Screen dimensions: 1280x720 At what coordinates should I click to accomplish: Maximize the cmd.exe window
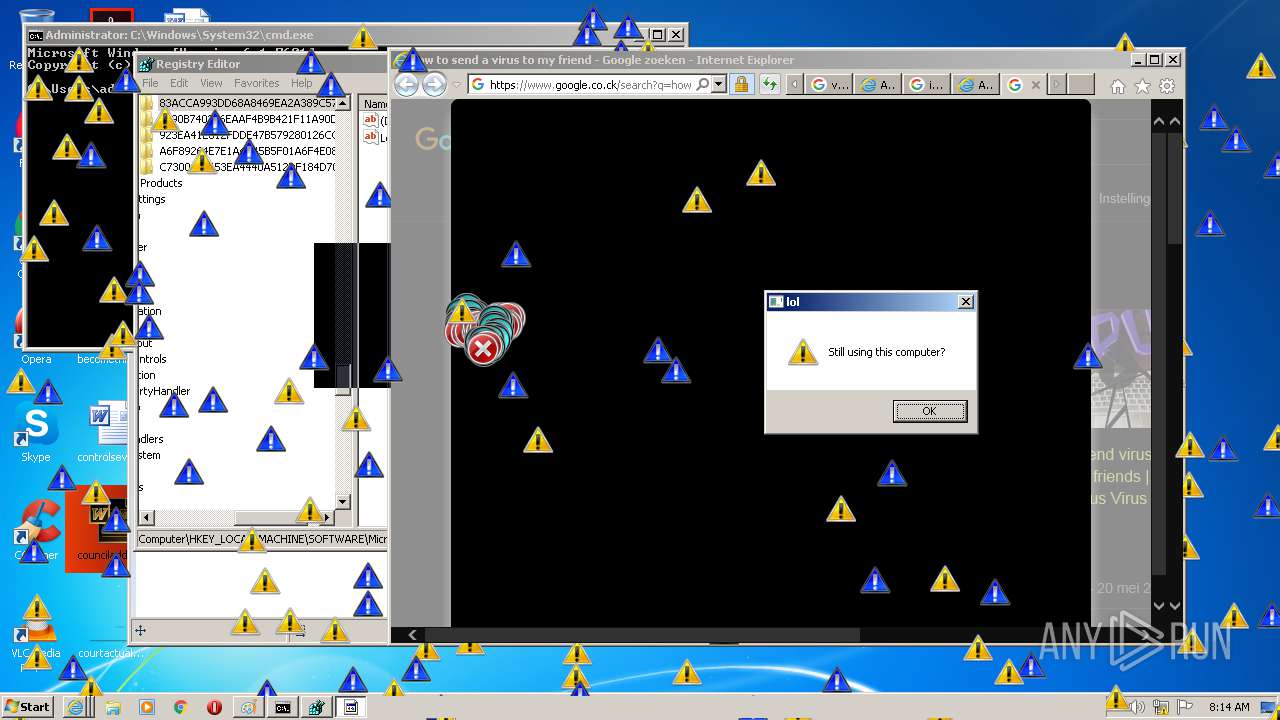pos(658,35)
